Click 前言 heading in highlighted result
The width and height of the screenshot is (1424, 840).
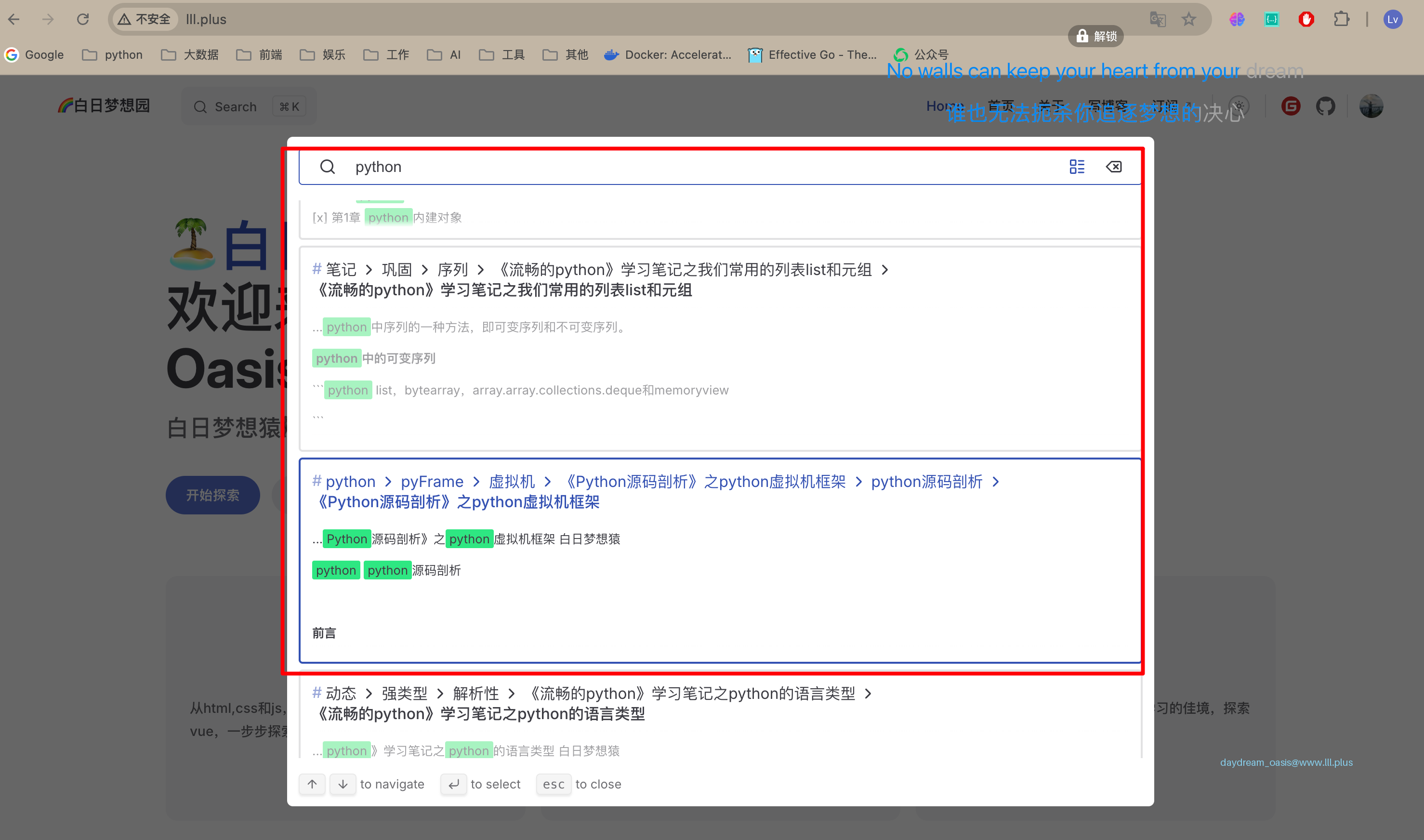click(x=324, y=633)
